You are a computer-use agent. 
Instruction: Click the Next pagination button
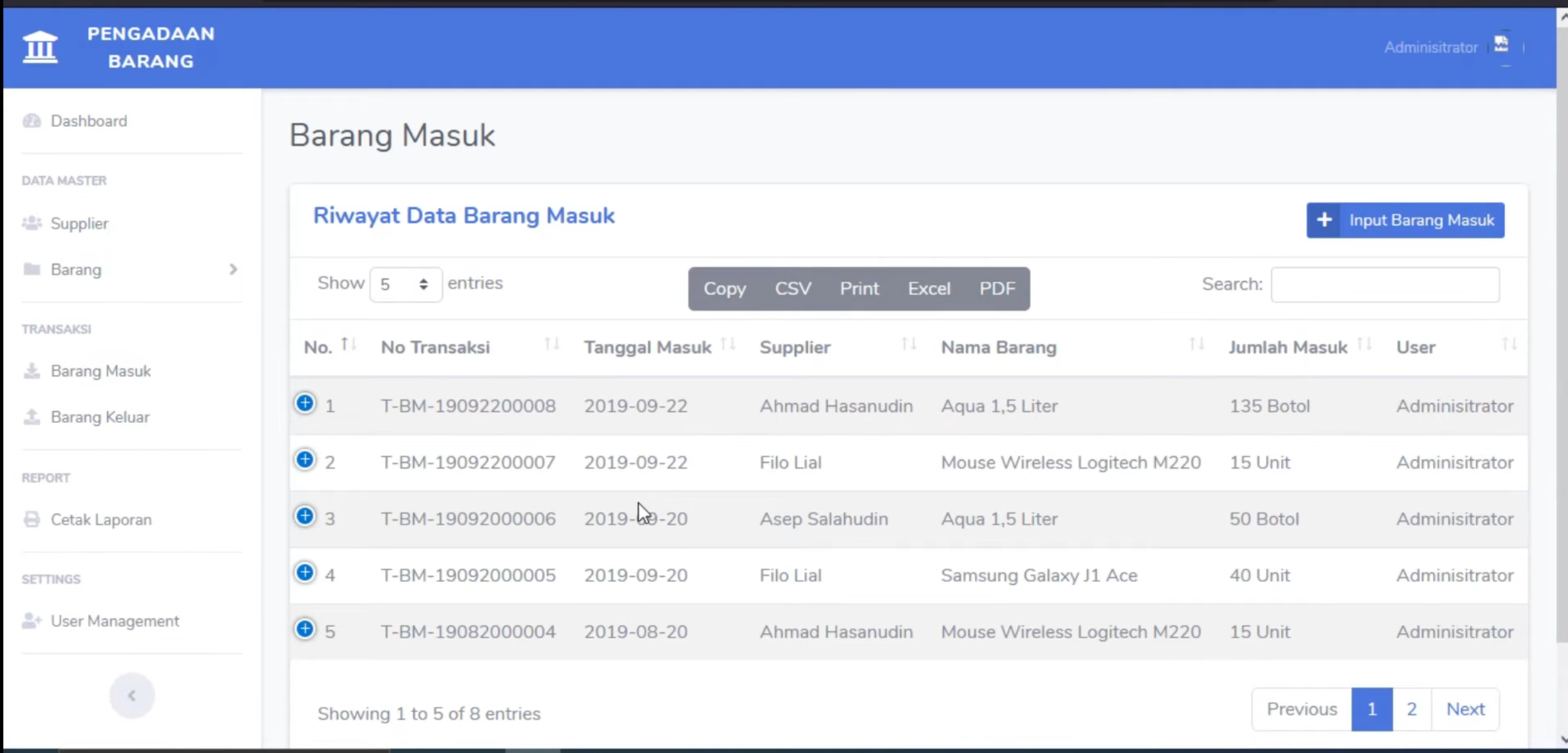[1465, 709]
